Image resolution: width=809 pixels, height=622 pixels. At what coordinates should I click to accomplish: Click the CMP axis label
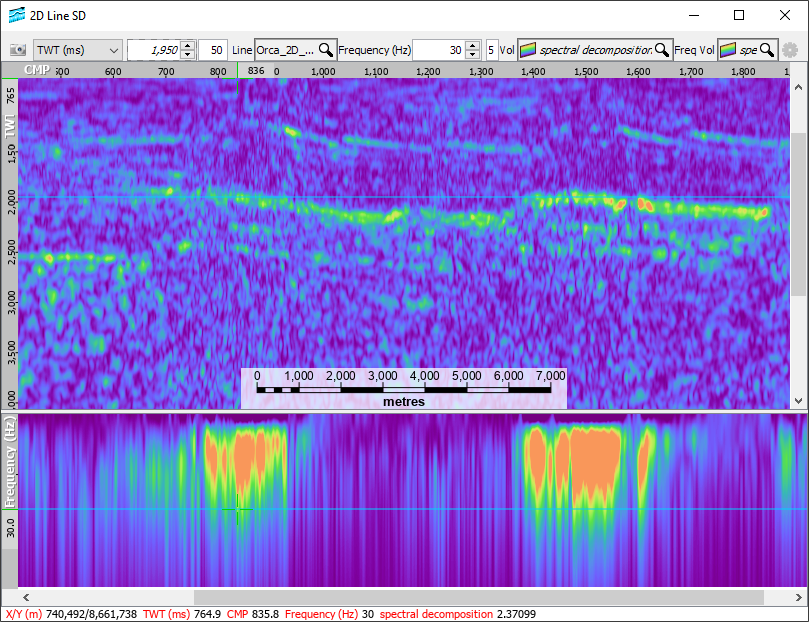(x=37, y=70)
